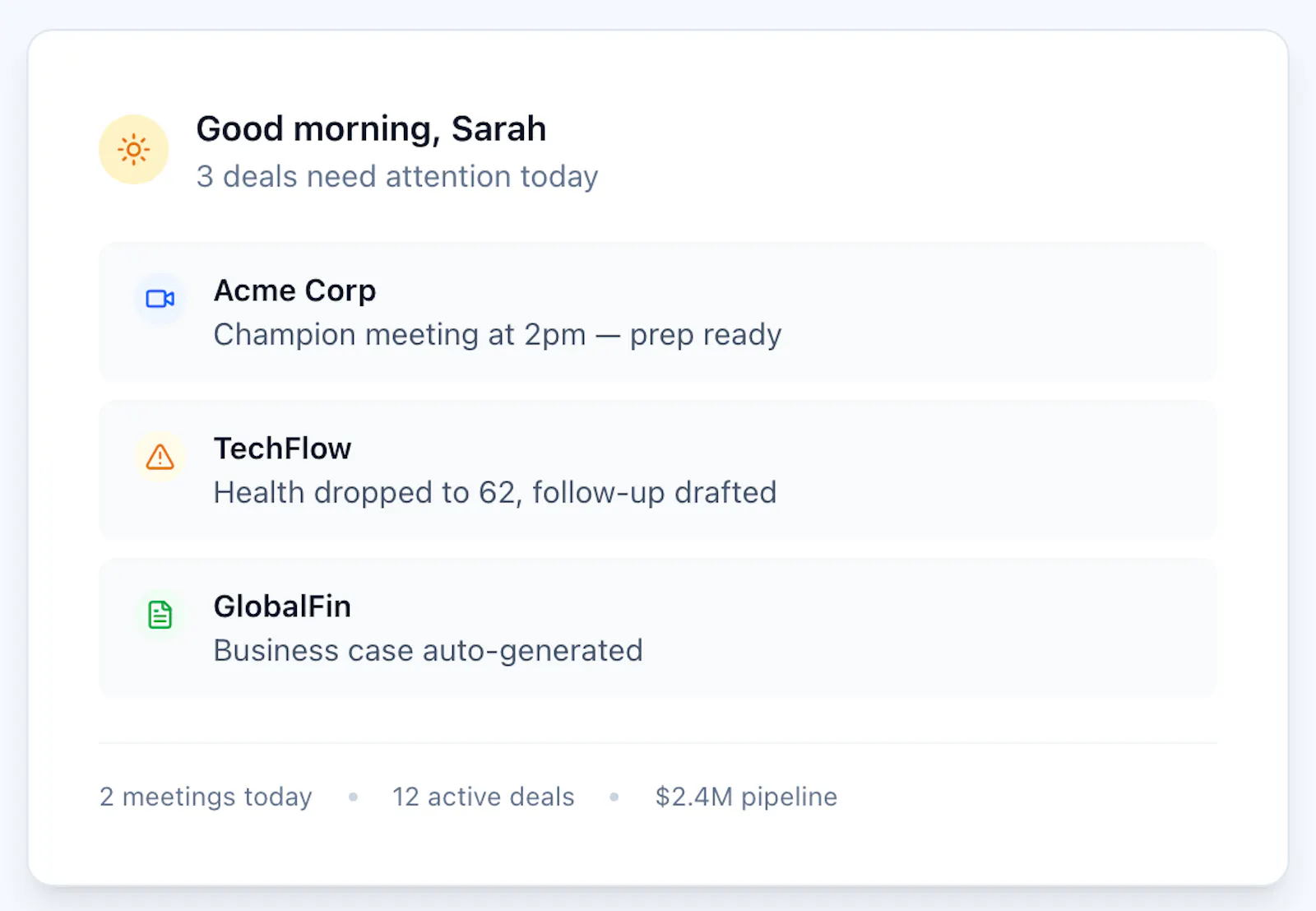Click '3 deals need attention today' subtitle
The height and width of the screenshot is (911, 1316).
click(397, 177)
